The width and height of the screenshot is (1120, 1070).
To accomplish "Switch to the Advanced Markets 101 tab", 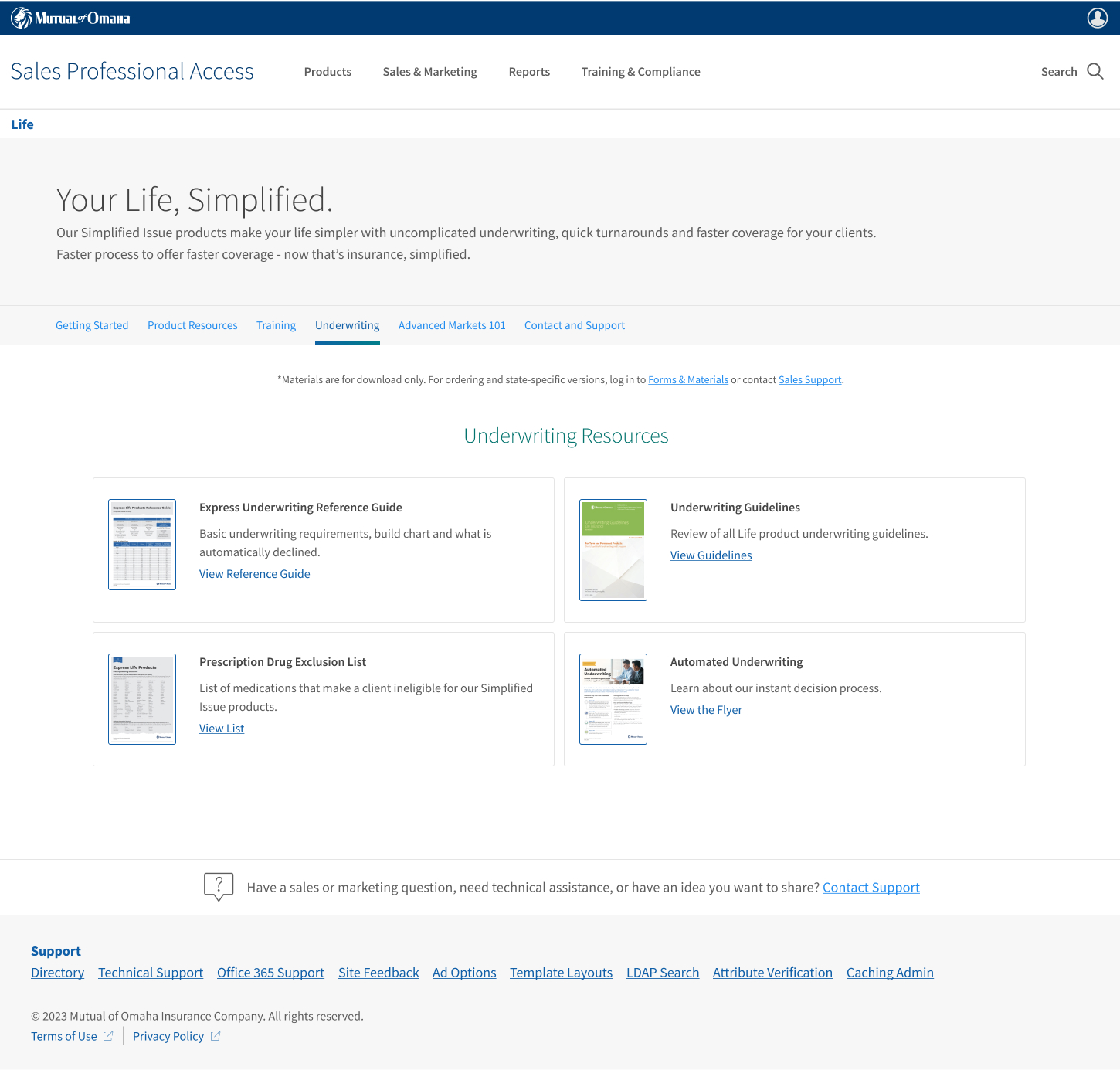I will (452, 325).
